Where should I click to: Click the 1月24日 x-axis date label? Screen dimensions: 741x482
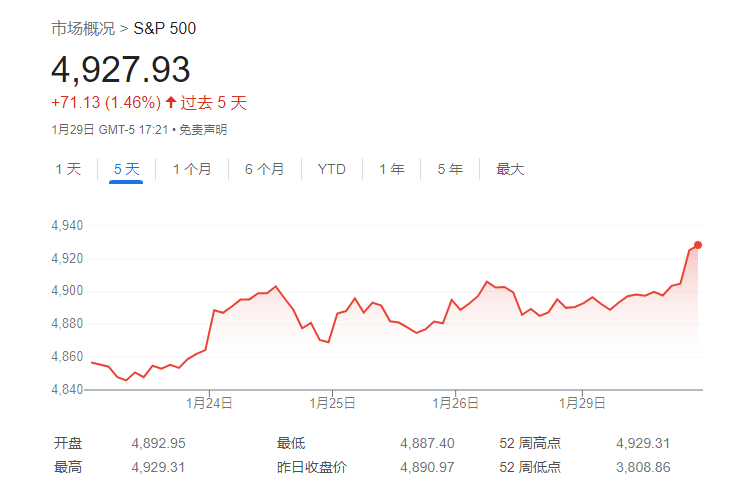pyautogui.click(x=209, y=403)
